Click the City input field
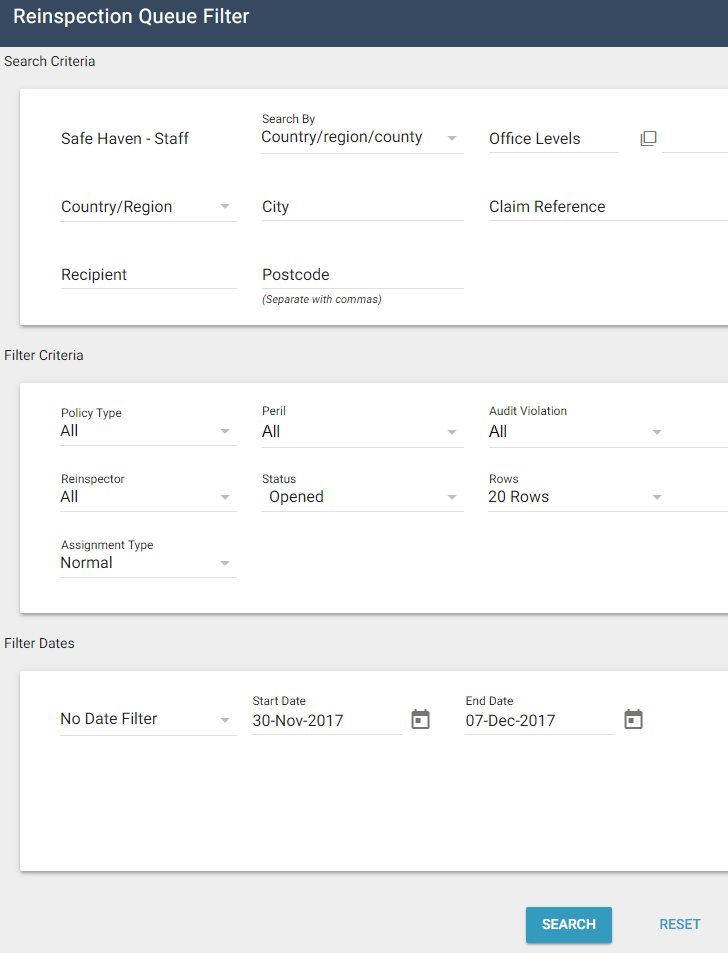Screen dimensions: 728x953 click(x=361, y=207)
